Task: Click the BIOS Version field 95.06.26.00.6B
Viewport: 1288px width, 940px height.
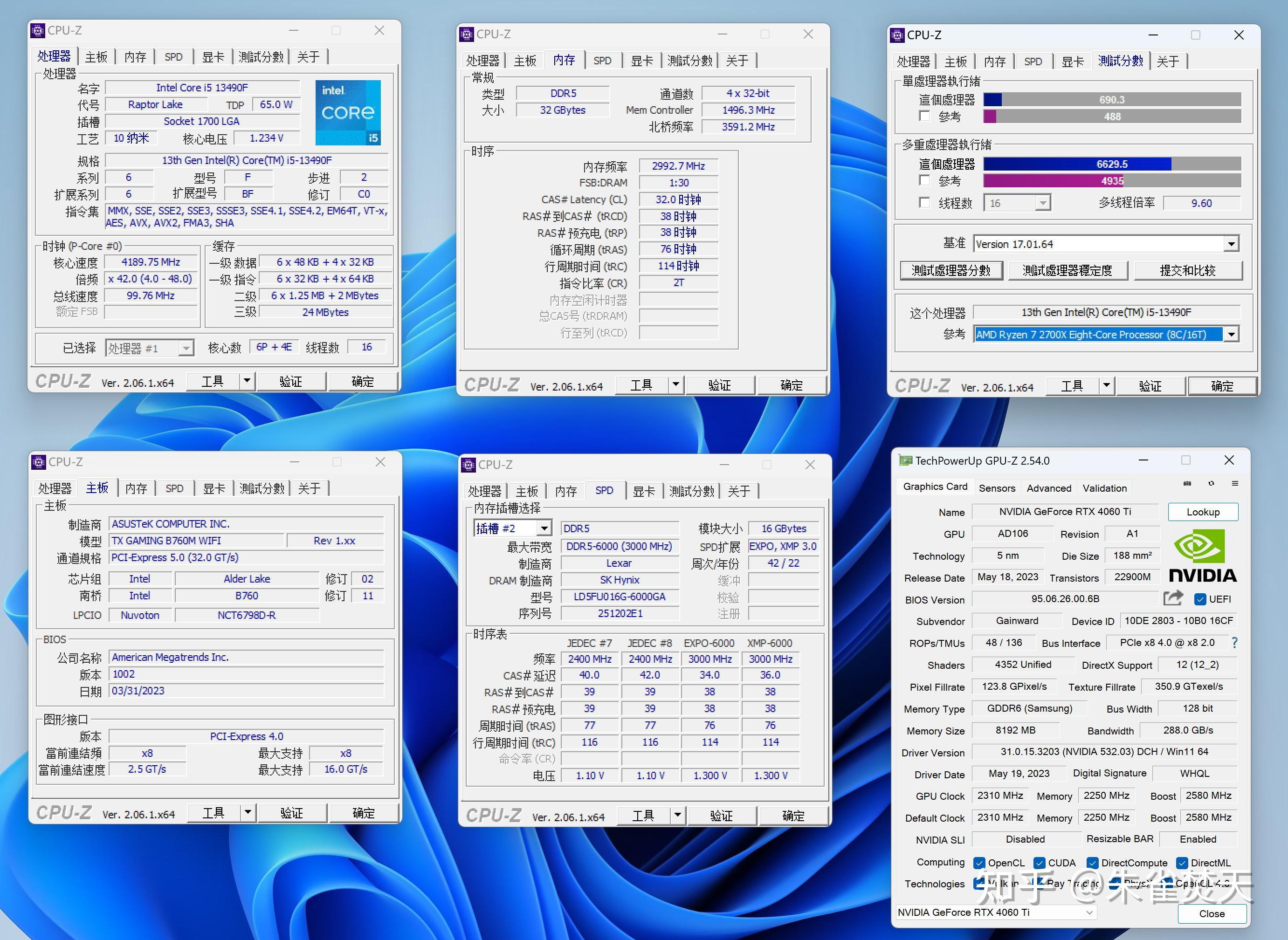Action: point(1065,598)
